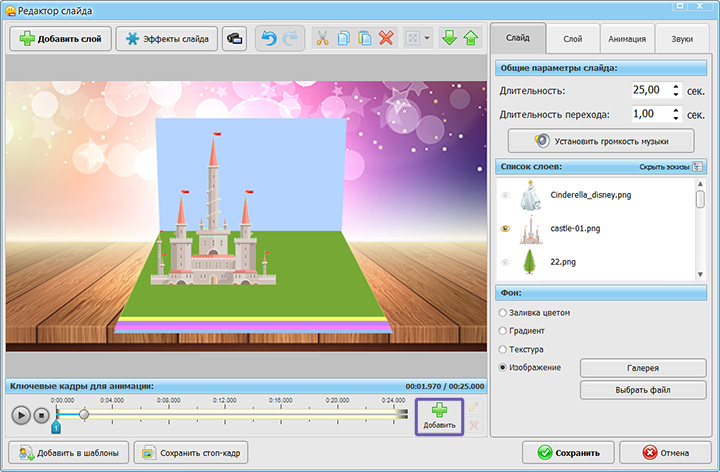Click the thumbnails toggle icon in the layer list header

coord(698,167)
